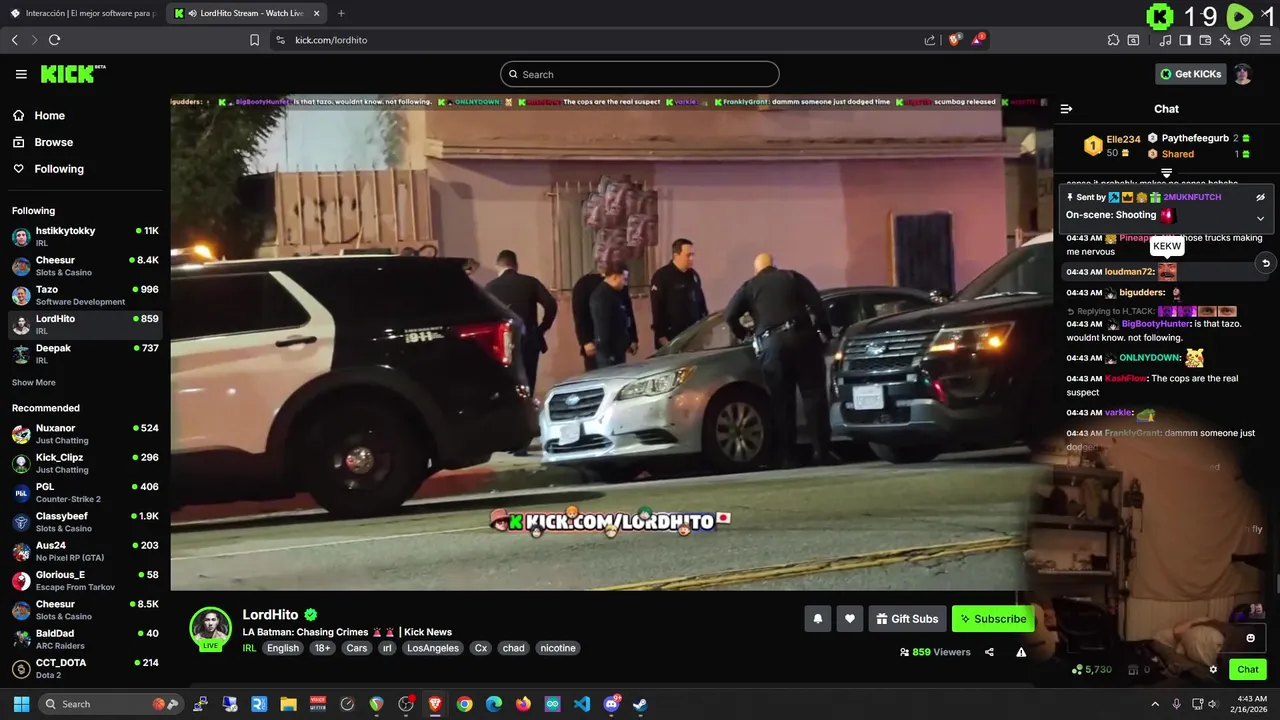This screenshot has height=720, width=1280.
Task: Click the 859 Viewers count
Action: point(935,652)
